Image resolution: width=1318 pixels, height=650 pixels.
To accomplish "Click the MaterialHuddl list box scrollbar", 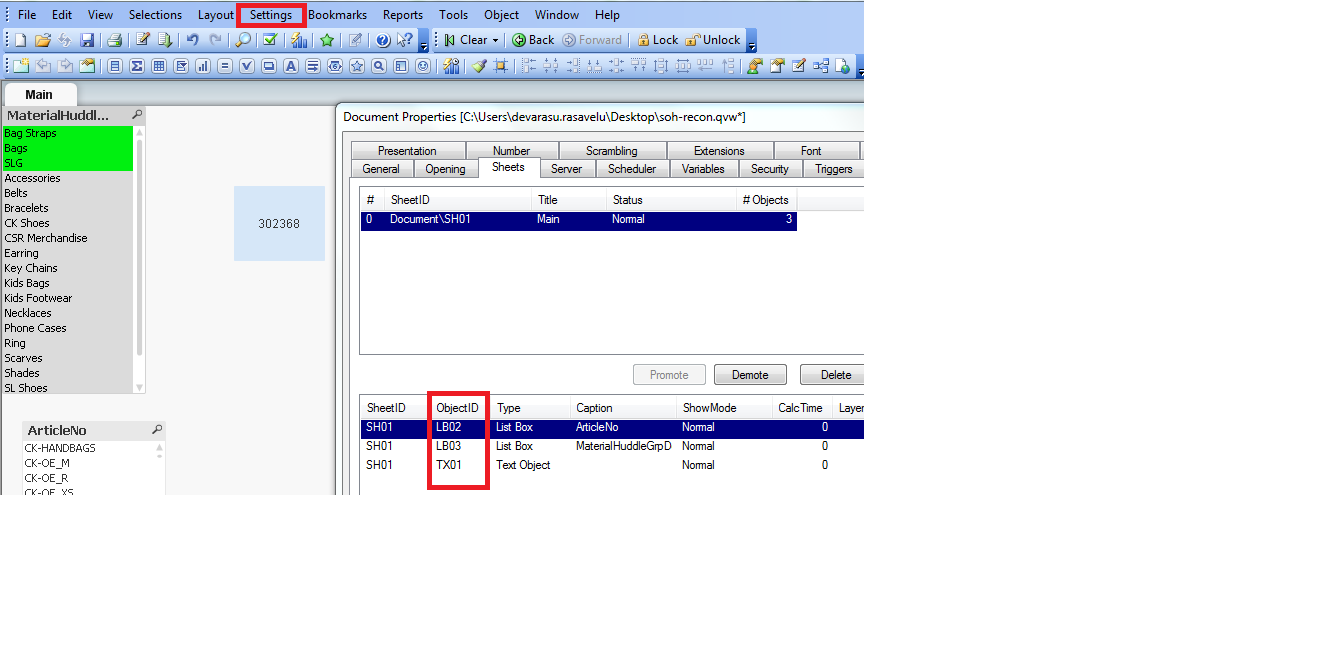I will 139,247.
